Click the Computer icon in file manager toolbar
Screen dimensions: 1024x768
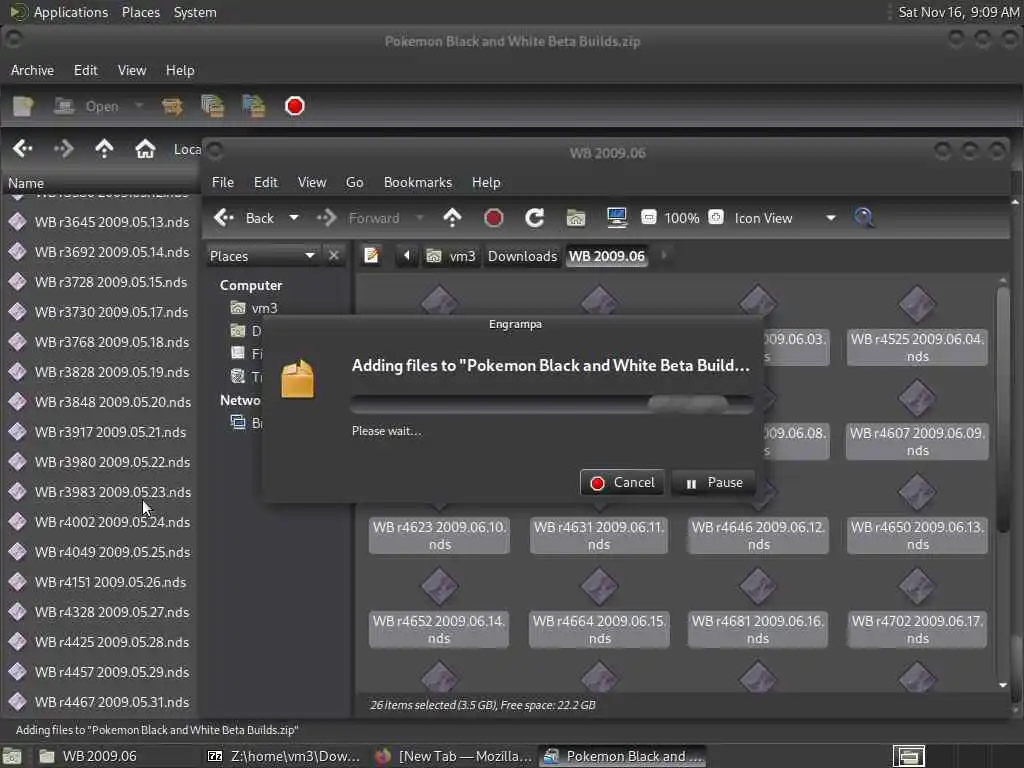617,218
